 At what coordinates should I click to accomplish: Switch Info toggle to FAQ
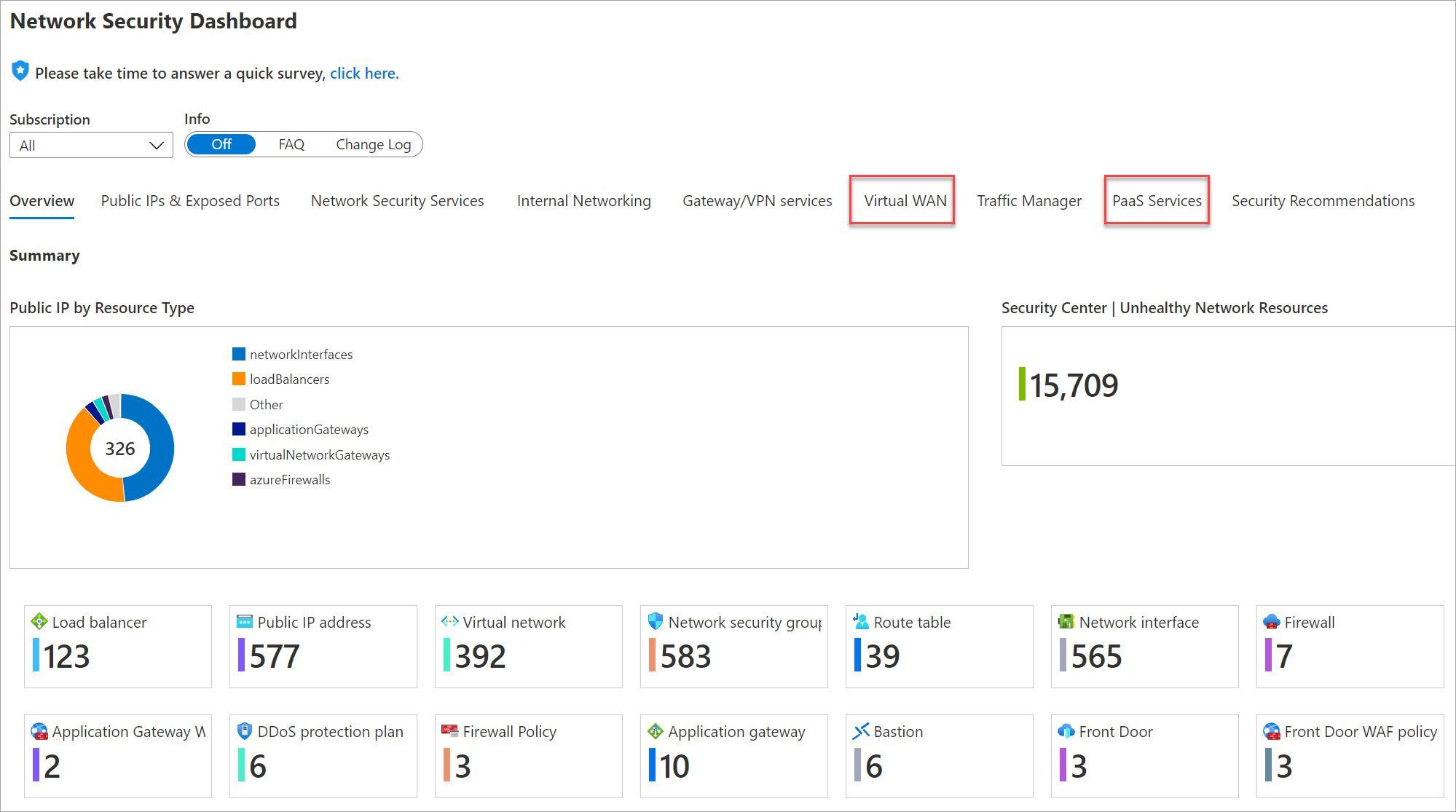(291, 144)
